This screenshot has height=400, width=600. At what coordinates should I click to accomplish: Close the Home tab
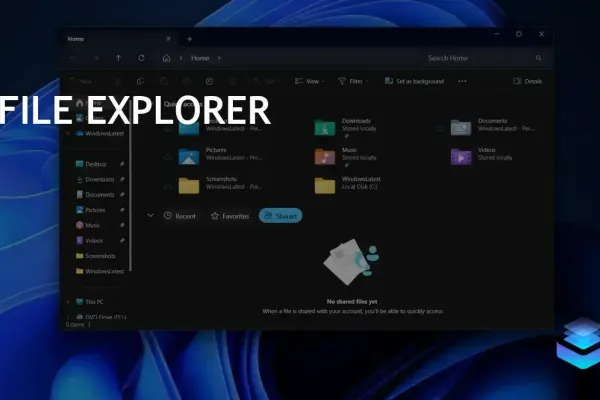[x=168, y=39]
